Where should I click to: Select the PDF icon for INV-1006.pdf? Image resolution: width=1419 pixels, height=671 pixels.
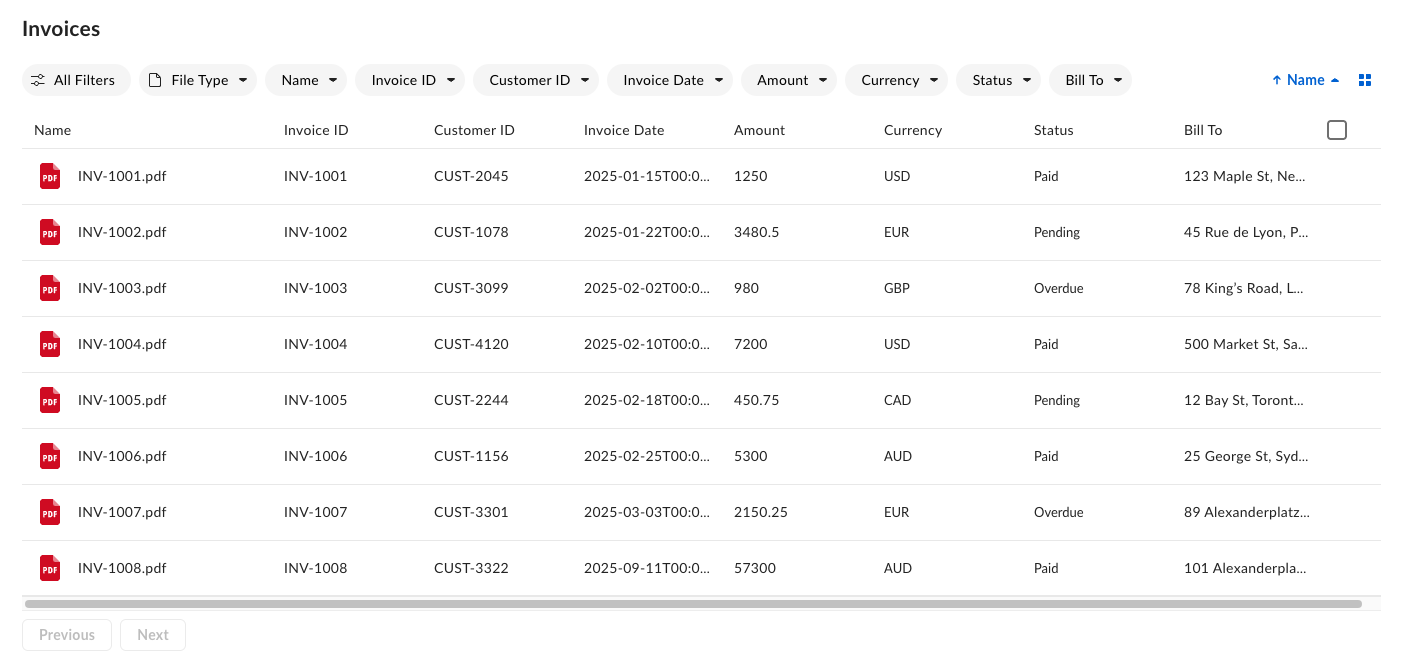coord(50,456)
